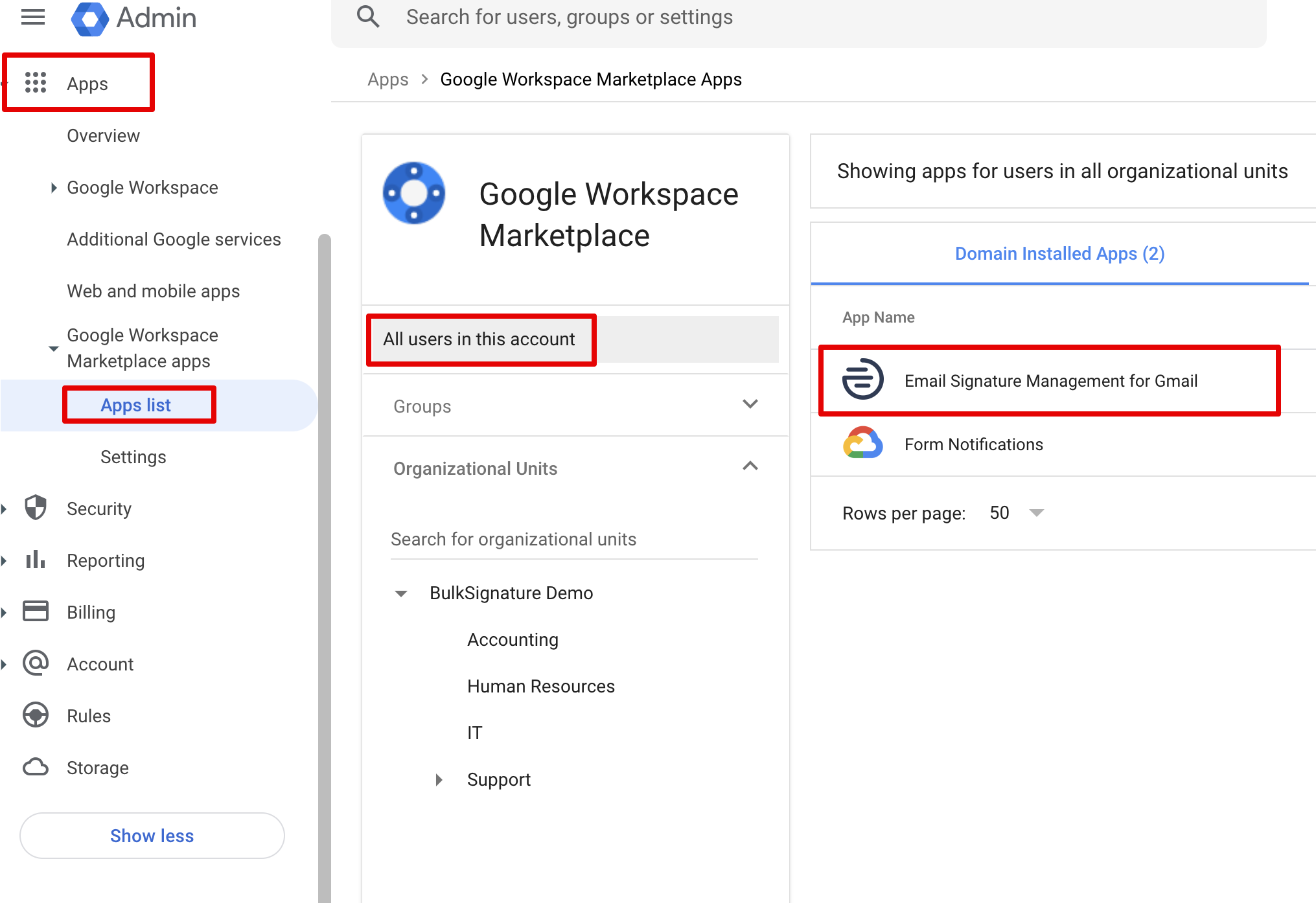Viewport: 1316px width, 903px height.
Task: Open the hamburger menu
Action: coord(33,17)
